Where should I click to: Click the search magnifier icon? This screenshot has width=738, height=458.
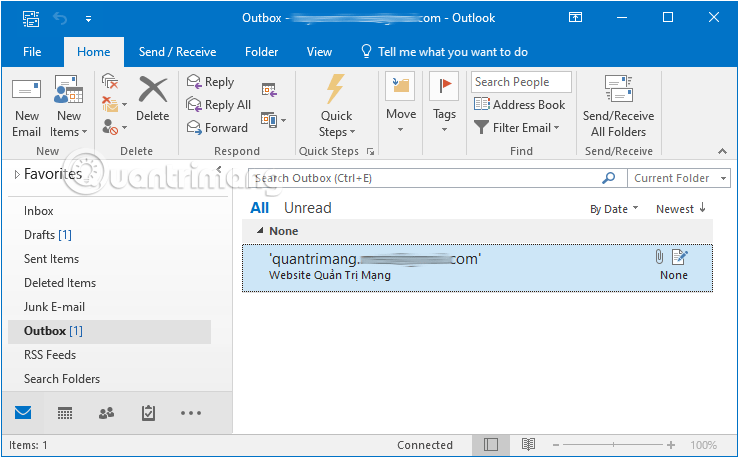[609, 178]
